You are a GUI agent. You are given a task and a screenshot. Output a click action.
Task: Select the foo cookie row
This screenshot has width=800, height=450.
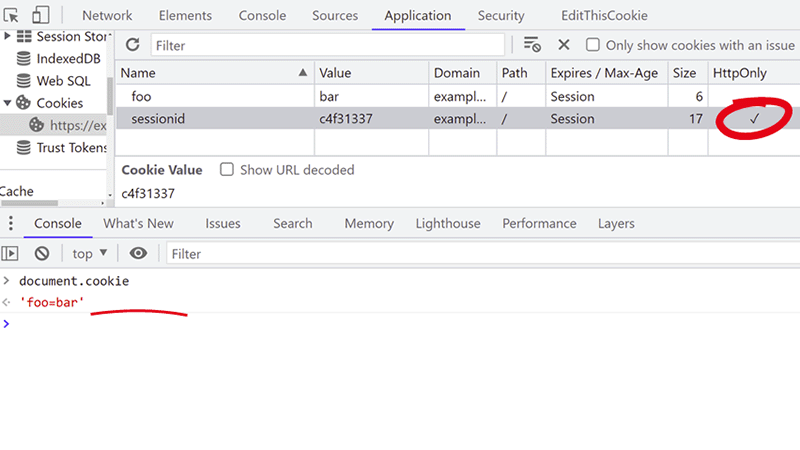tap(458, 96)
